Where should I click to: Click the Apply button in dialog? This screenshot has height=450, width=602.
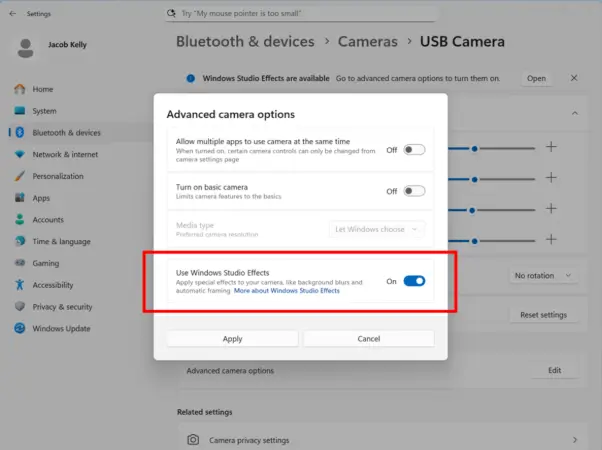pos(232,339)
